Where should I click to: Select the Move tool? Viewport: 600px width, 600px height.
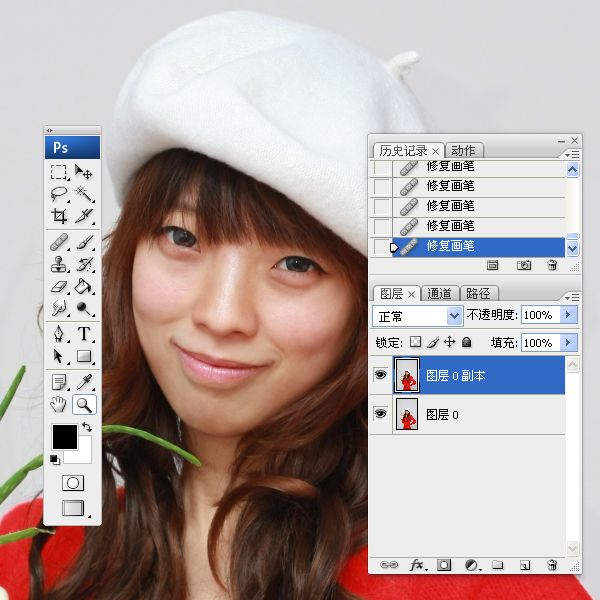[83, 172]
